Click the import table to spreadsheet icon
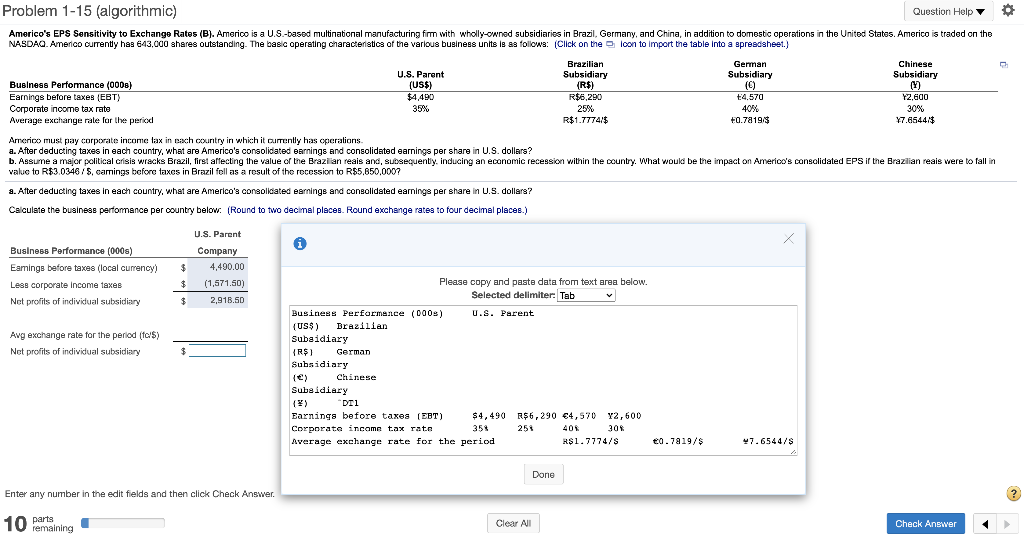Image resolution: width=1024 pixels, height=543 pixels. [x=1004, y=65]
